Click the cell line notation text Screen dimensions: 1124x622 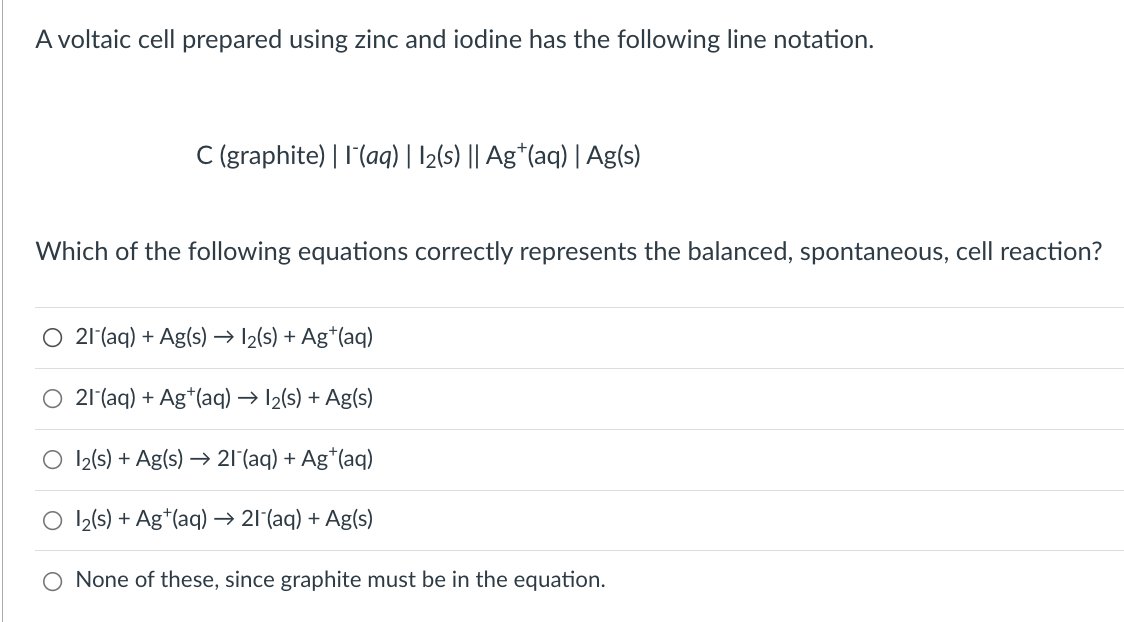419,155
